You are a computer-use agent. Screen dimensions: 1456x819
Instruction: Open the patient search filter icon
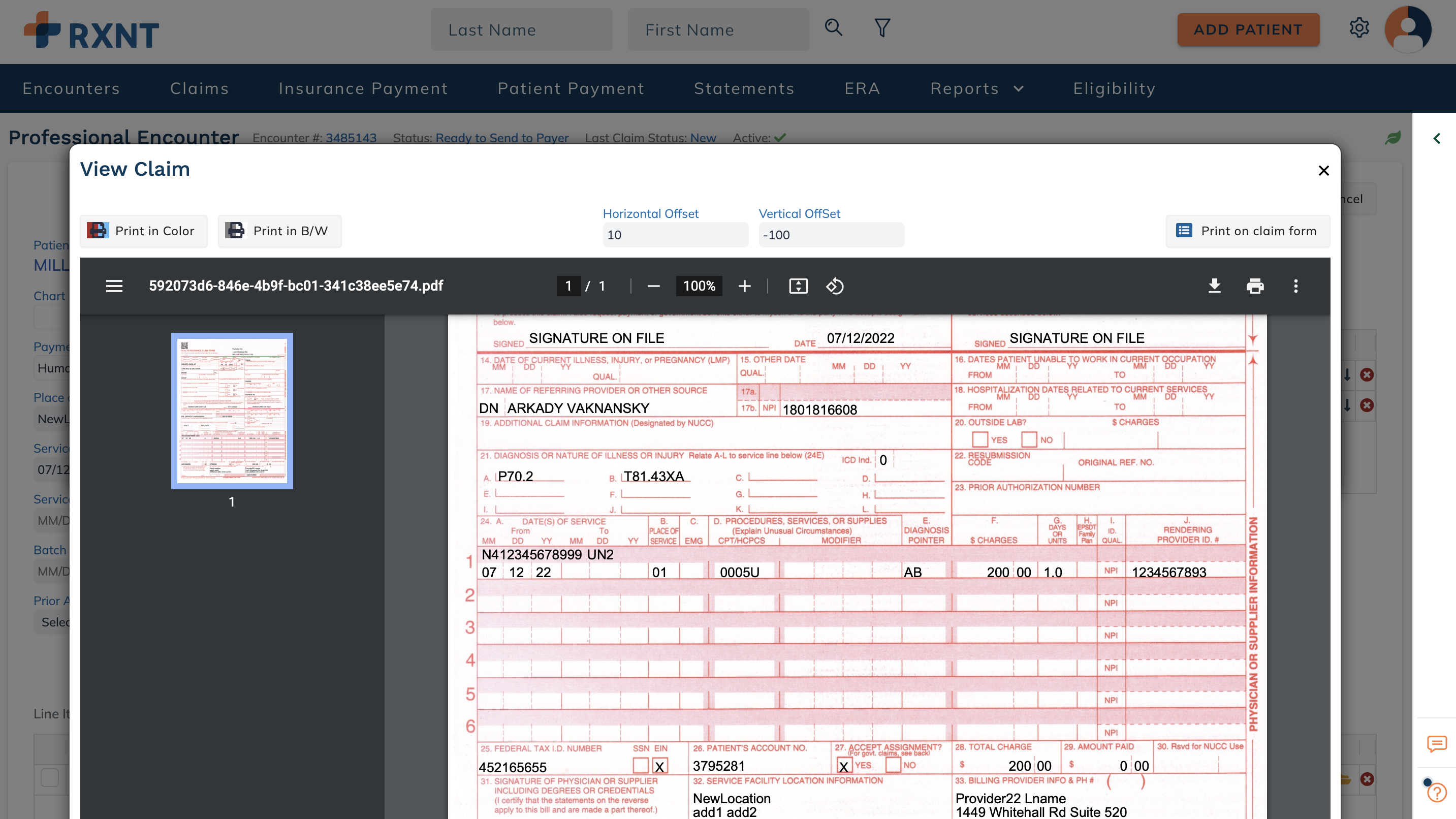(x=882, y=28)
